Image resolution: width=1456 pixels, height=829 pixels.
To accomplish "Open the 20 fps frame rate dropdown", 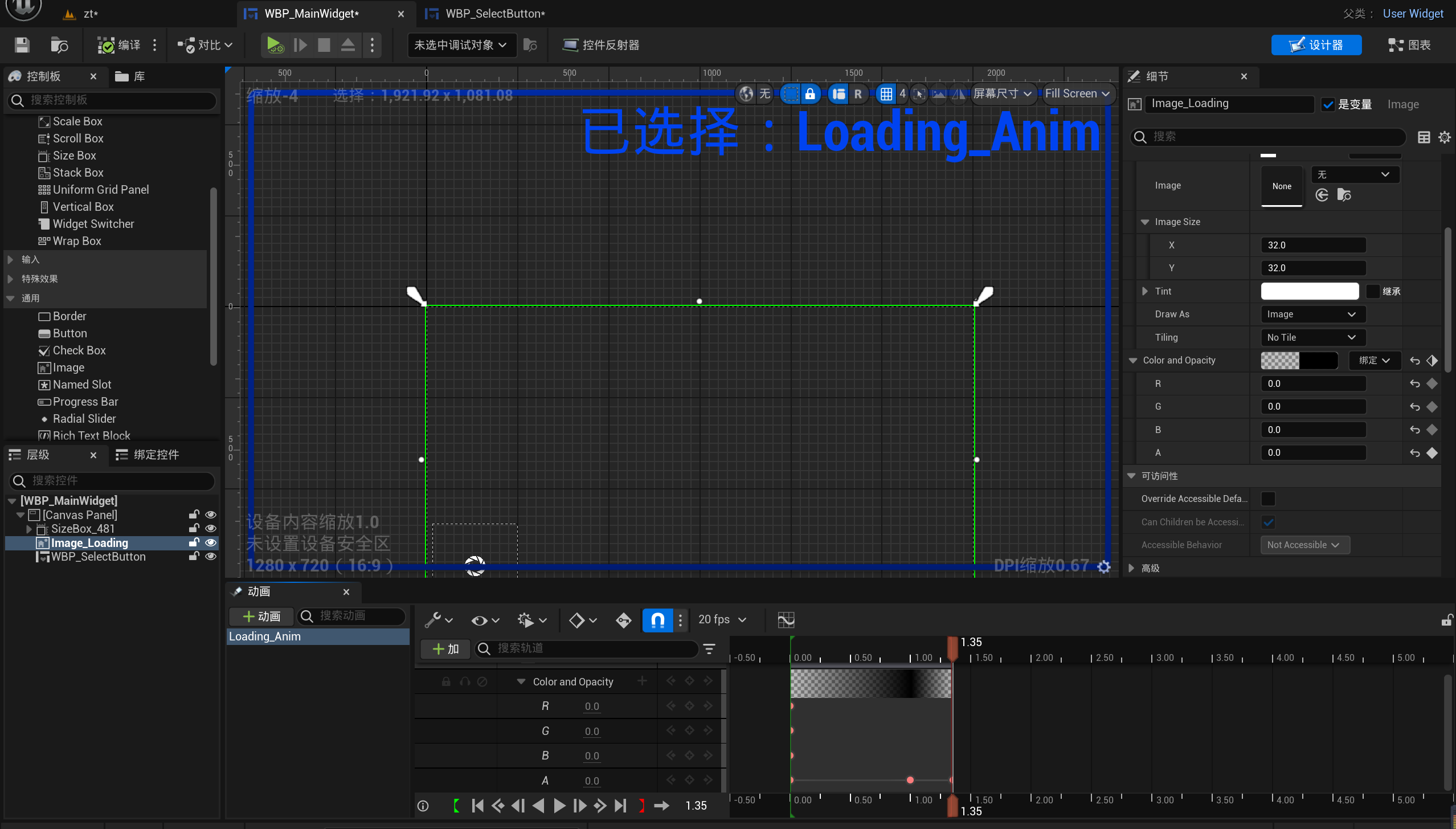I will coord(720,620).
